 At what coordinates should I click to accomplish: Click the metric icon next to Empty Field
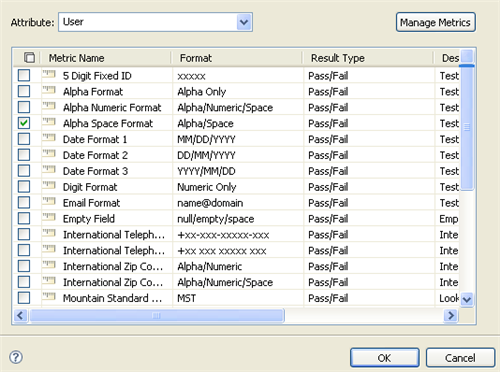pos(49,218)
